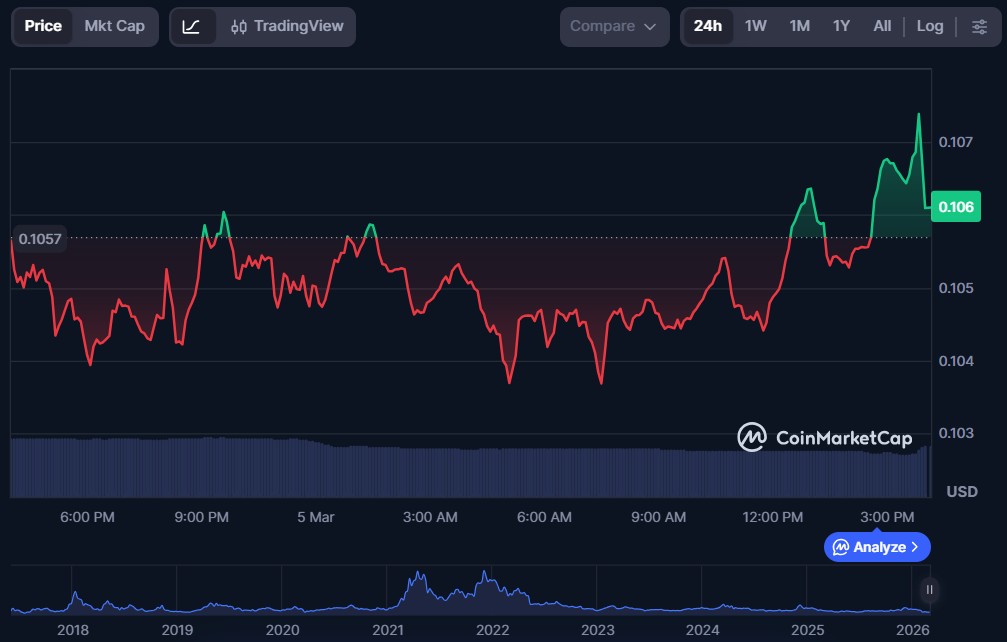This screenshot has height=642, width=1007.
Task: Click 2021 peak on the history range slider
Action: tap(418, 580)
